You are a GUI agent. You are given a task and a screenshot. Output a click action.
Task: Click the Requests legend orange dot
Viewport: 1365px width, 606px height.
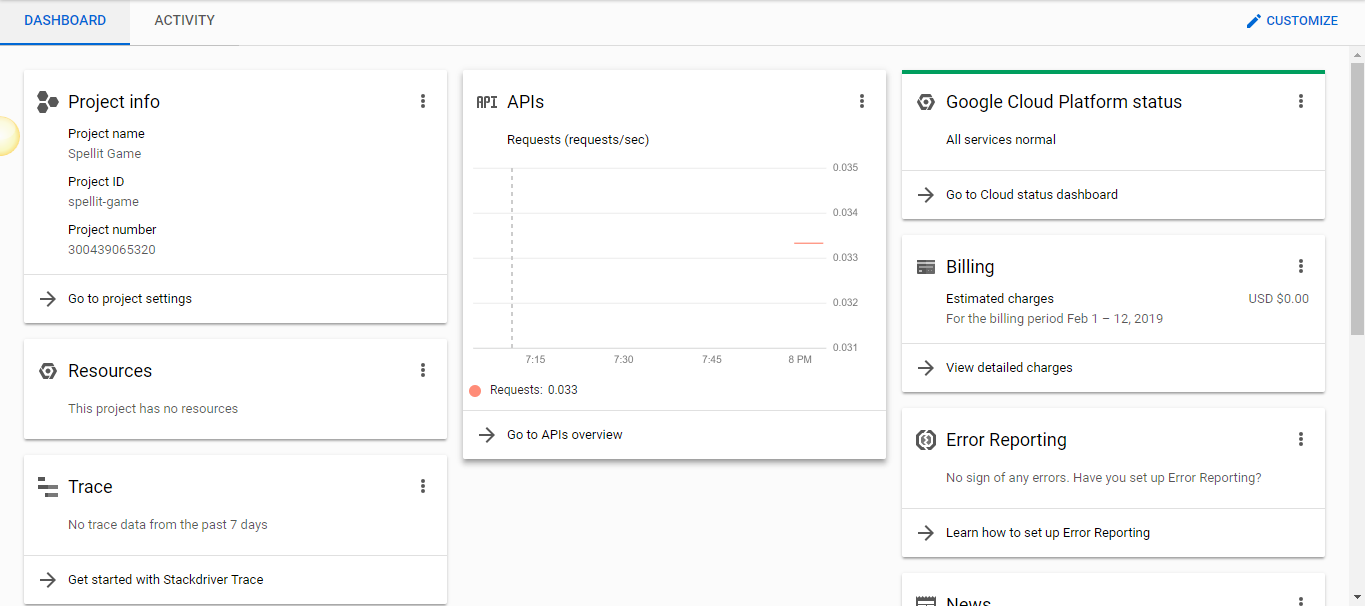[475, 390]
